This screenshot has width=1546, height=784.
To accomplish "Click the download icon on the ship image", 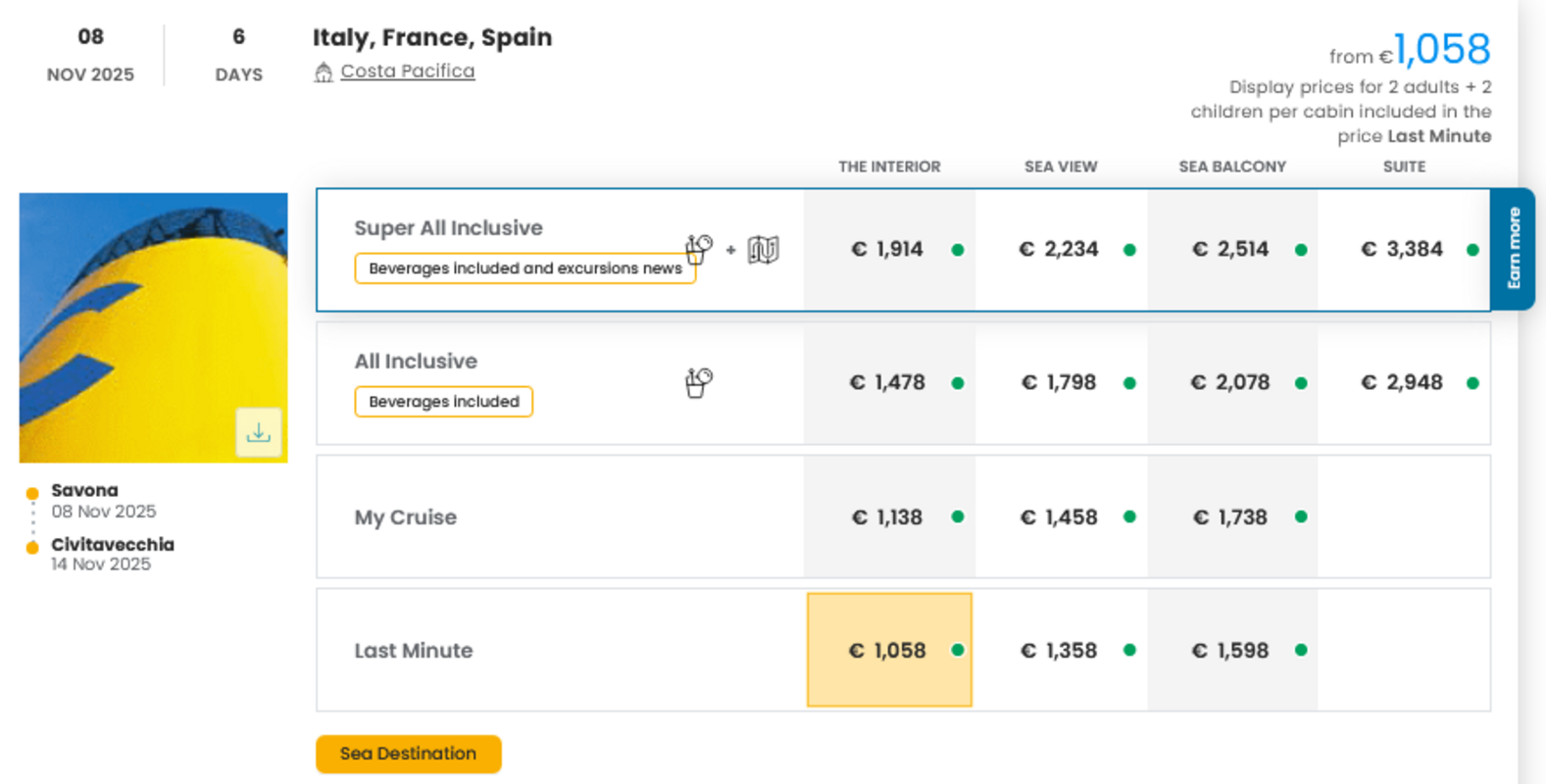I will tap(258, 432).
